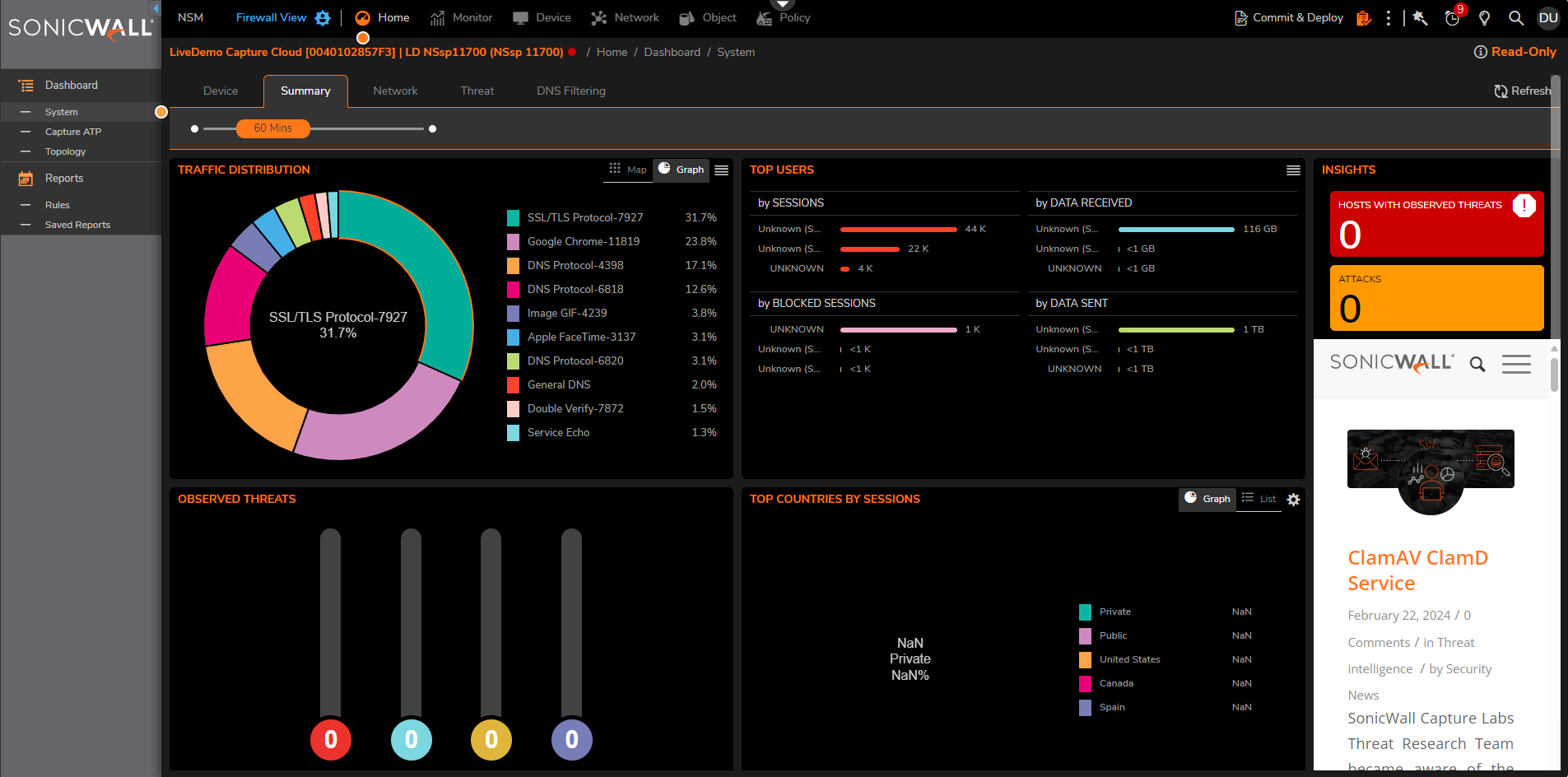Click the Network topology icon in top navigation

point(598,18)
